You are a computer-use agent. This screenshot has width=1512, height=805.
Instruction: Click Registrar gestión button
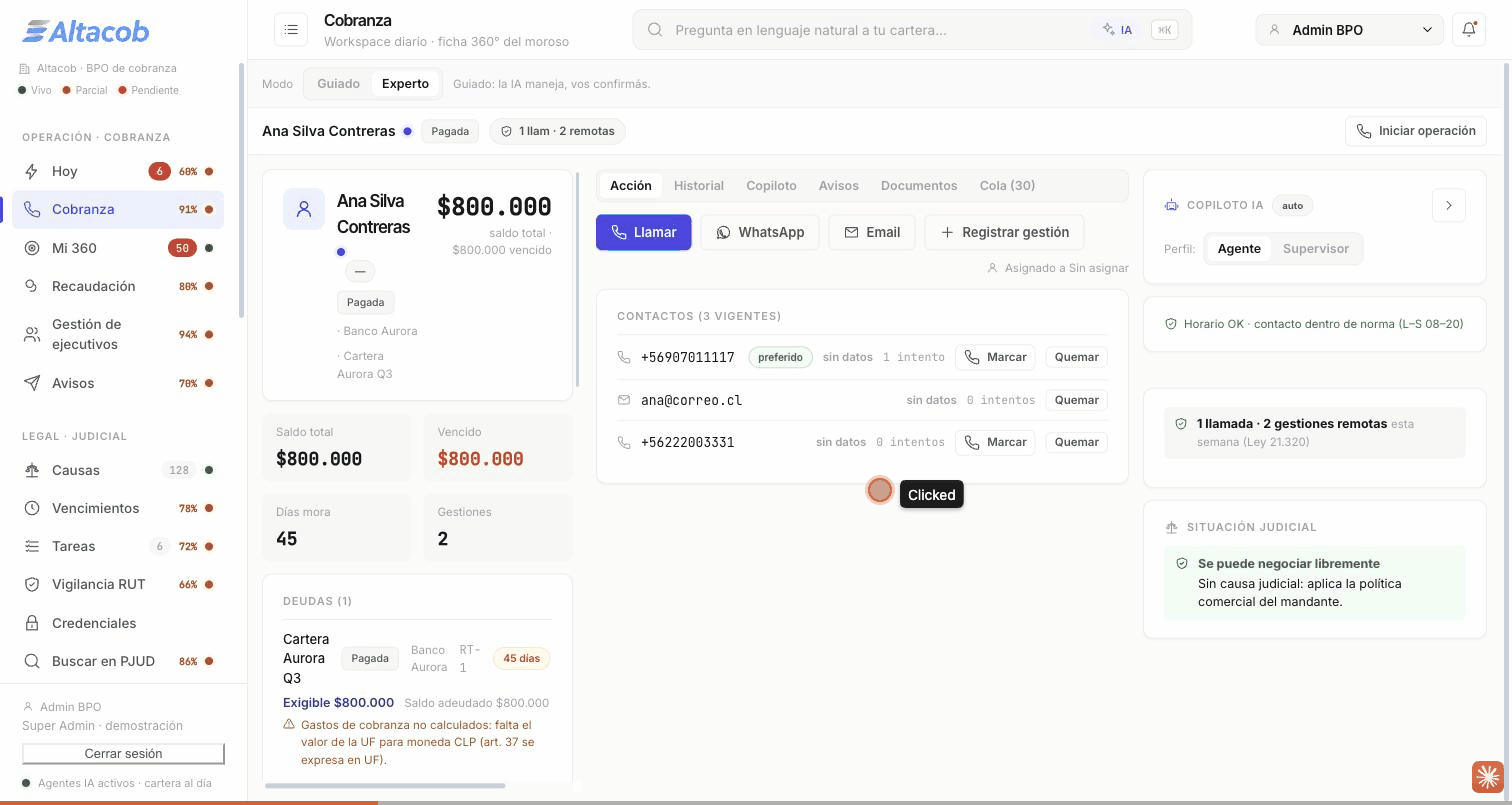(x=1004, y=232)
